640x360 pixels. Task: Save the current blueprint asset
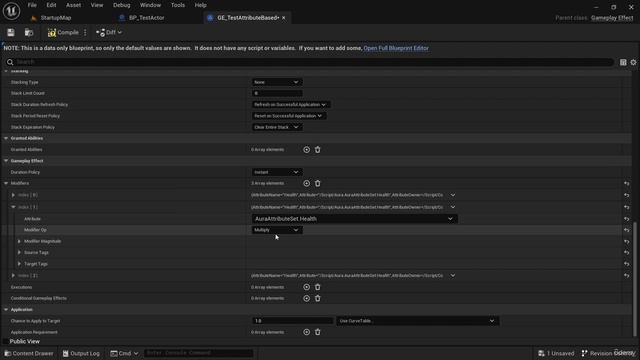(11, 33)
